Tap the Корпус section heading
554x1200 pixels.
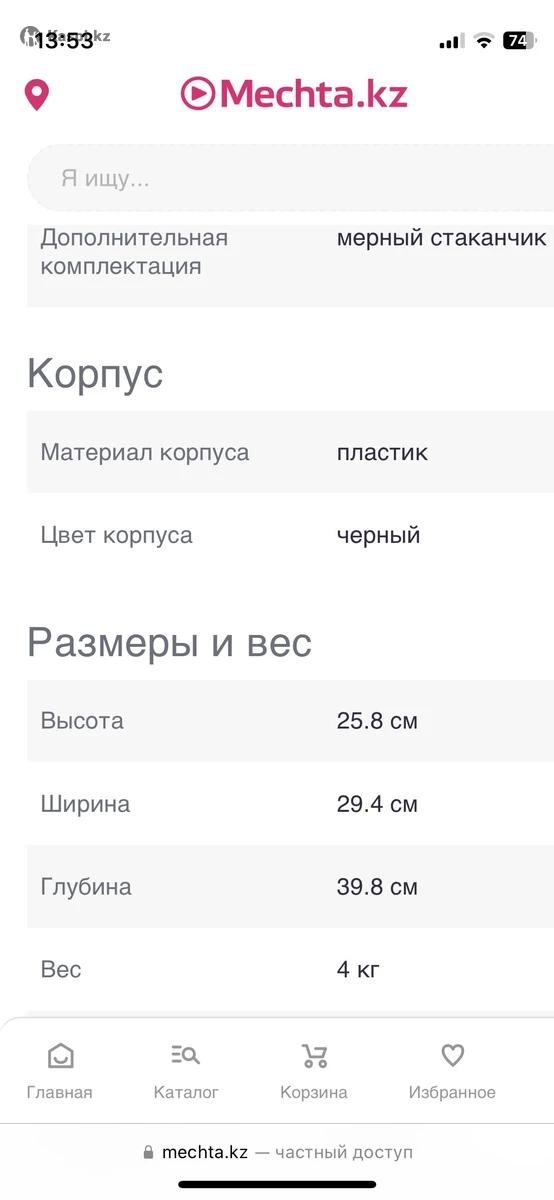click(95, 375)
